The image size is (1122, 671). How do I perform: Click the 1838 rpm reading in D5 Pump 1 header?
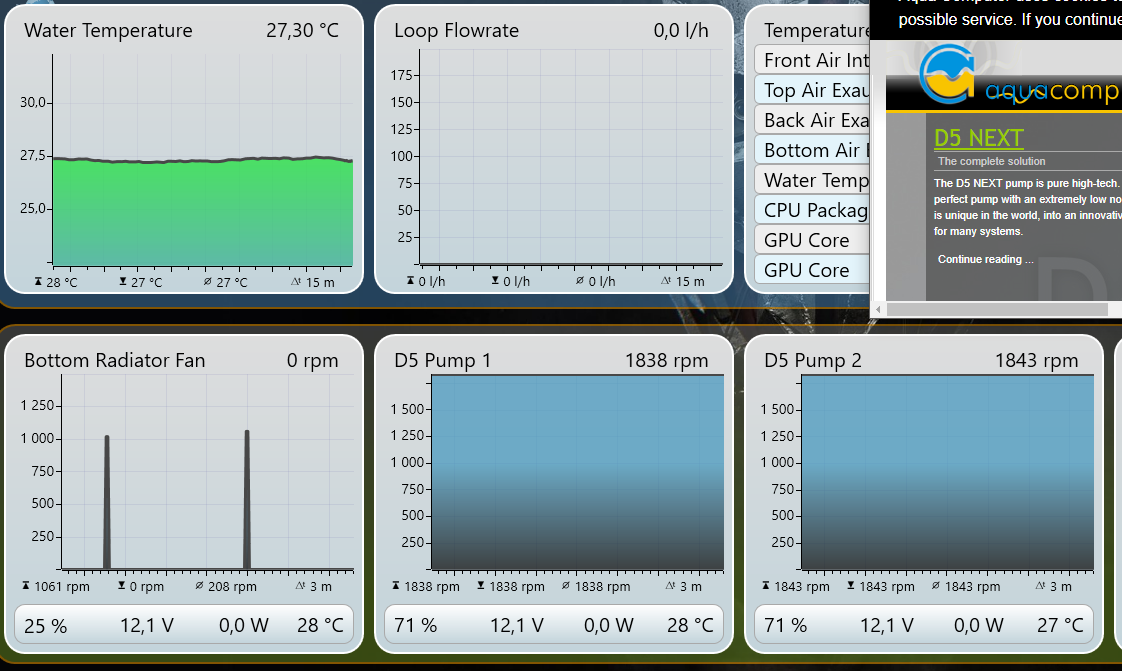tap(666, 361)
